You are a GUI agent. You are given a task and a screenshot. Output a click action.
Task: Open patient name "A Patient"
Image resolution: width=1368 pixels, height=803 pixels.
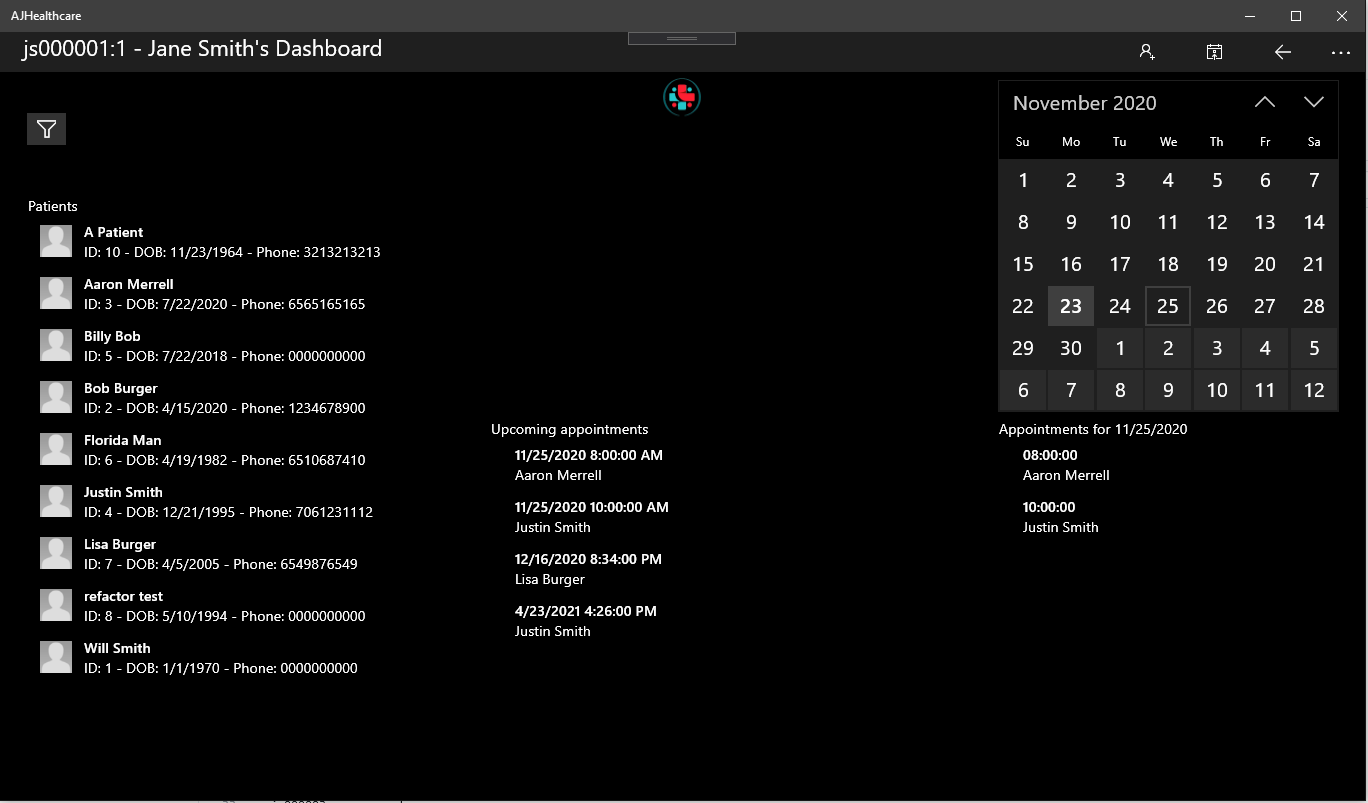coord(113,232)
